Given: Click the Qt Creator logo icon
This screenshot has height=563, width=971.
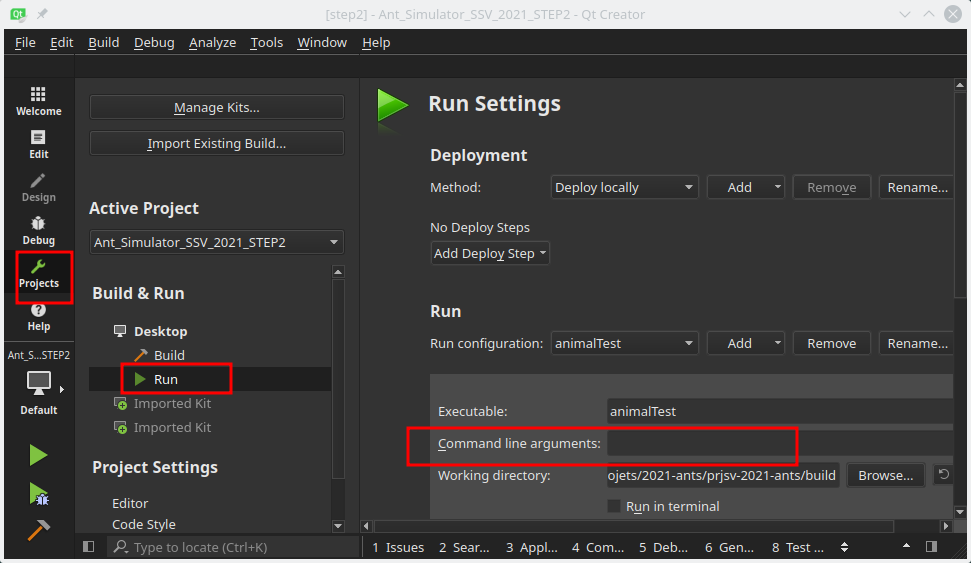Looking at the screenshot, I should click(x=18, y=13).
